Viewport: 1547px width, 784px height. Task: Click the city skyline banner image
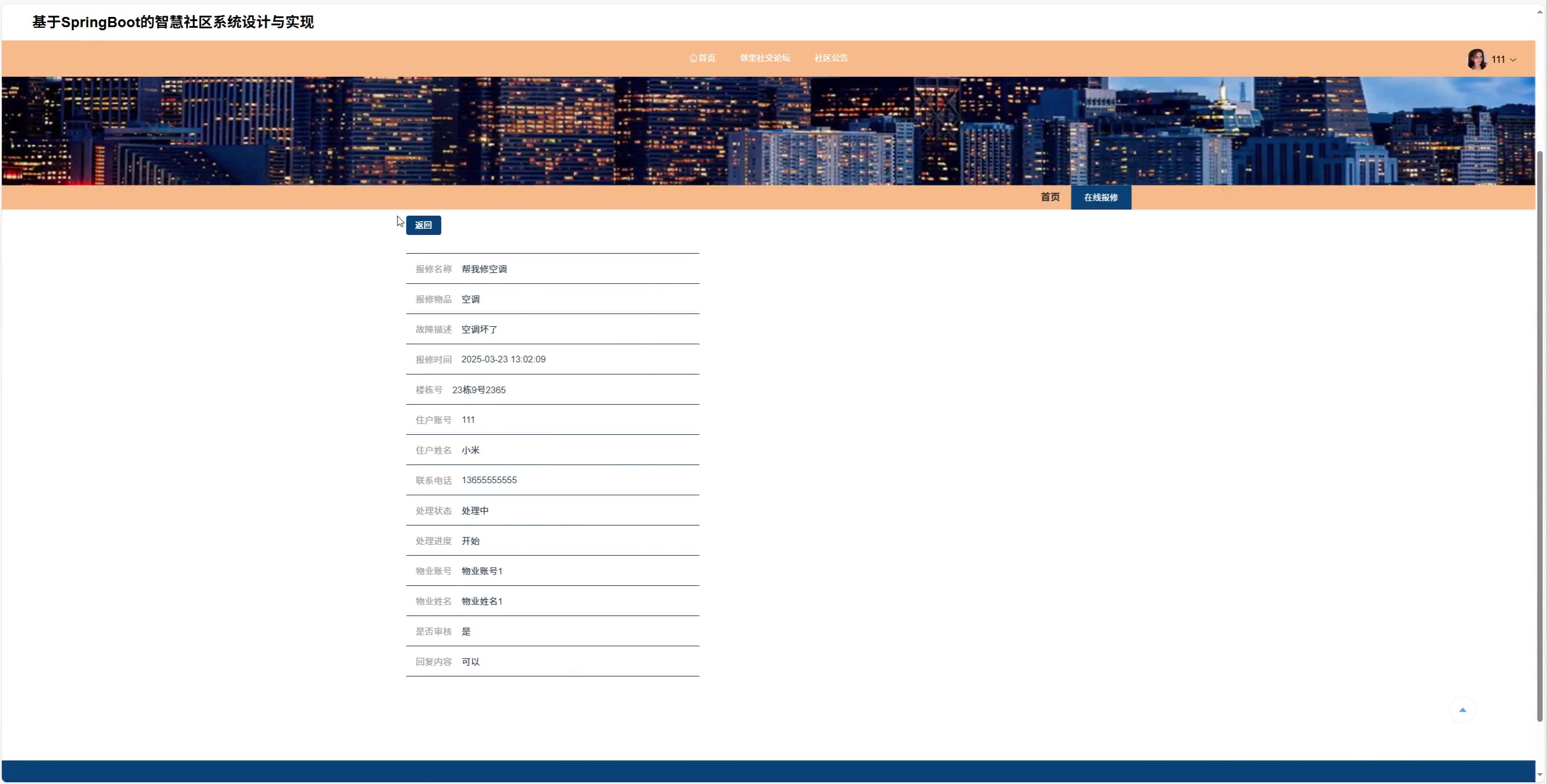[767, 130]
